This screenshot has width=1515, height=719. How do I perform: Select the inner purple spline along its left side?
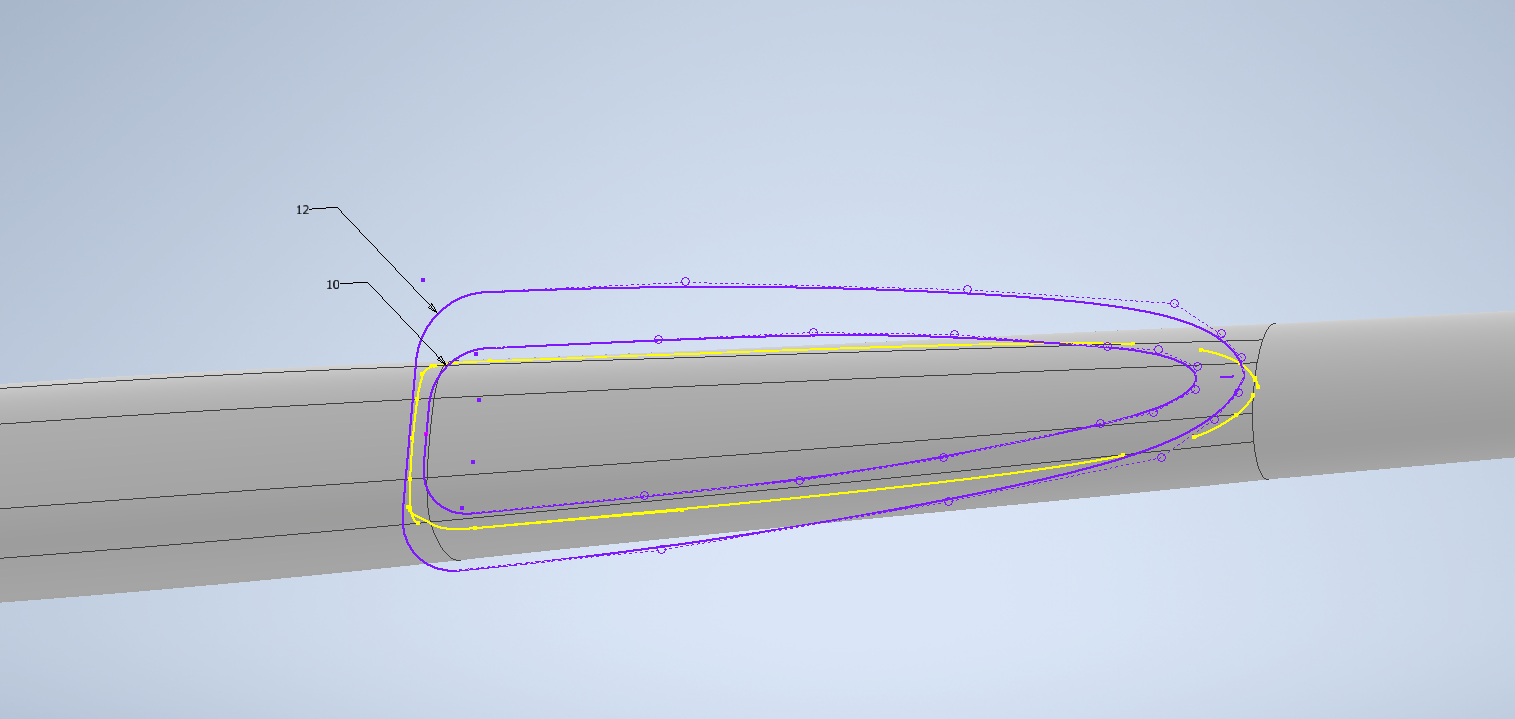tap(427, 440)
